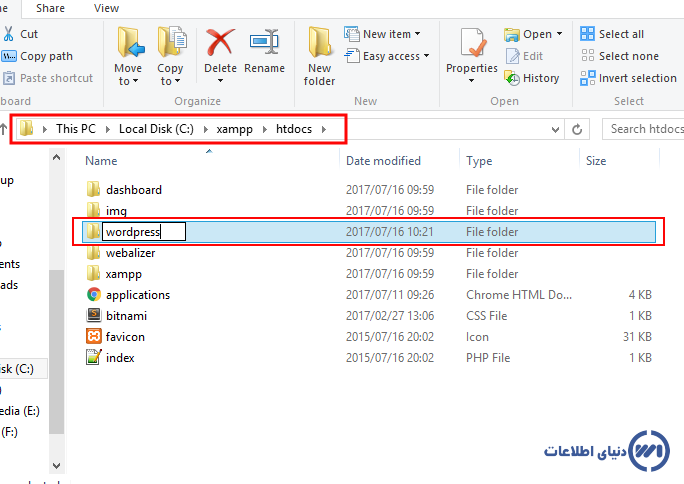Click the Search htdocs field
Image resolution: width=684 pixels, height=484 pixels.
tap(643, 129)
